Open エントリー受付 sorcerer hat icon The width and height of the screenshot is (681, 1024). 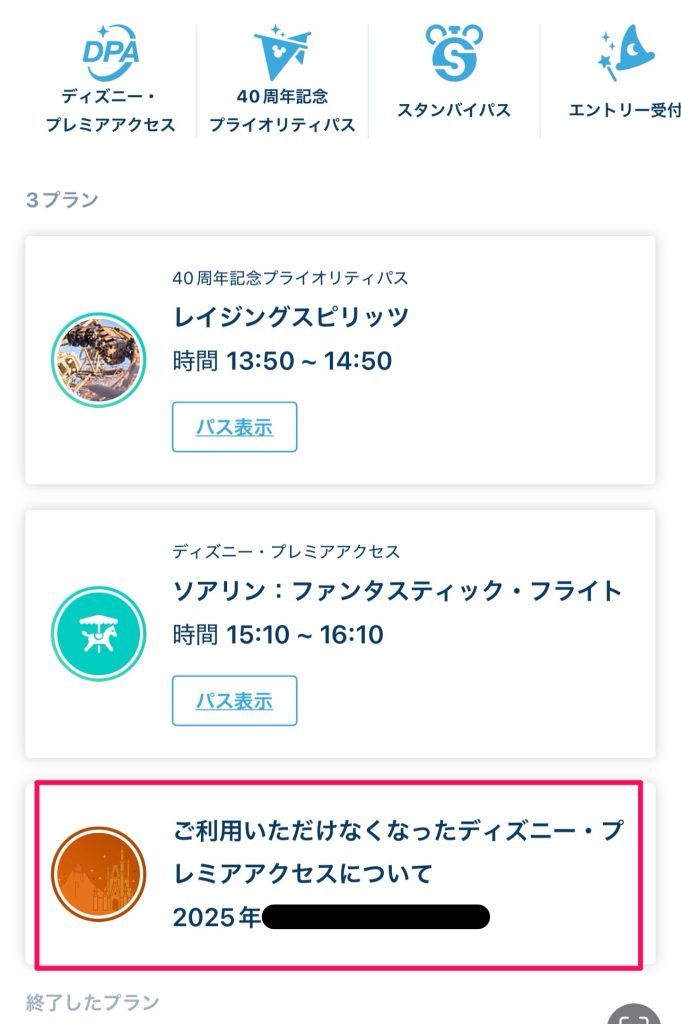(x=626, y=52)
